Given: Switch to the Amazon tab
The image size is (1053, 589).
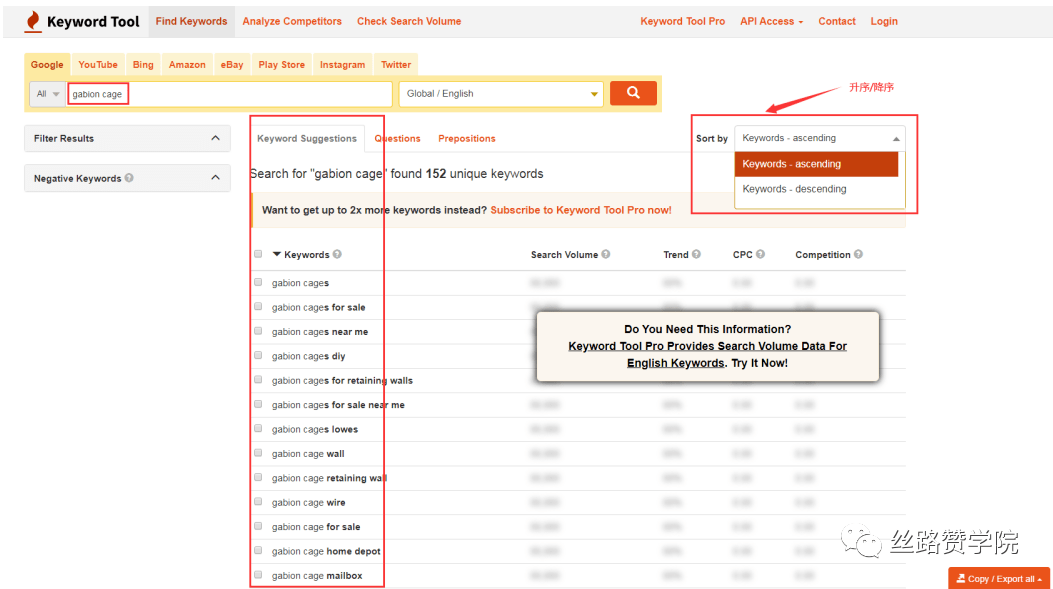Looking at the screenshot, I should coord(187,64).
